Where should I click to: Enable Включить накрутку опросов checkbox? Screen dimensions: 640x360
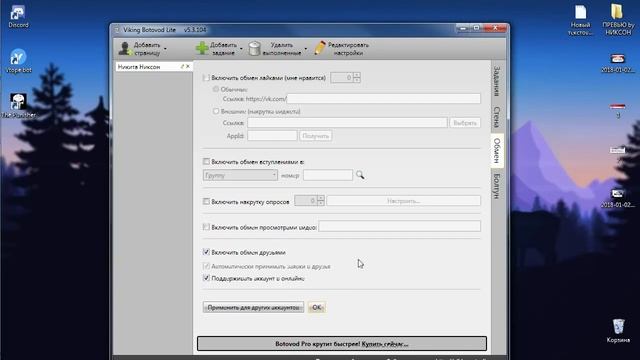(x=206, y=201)
